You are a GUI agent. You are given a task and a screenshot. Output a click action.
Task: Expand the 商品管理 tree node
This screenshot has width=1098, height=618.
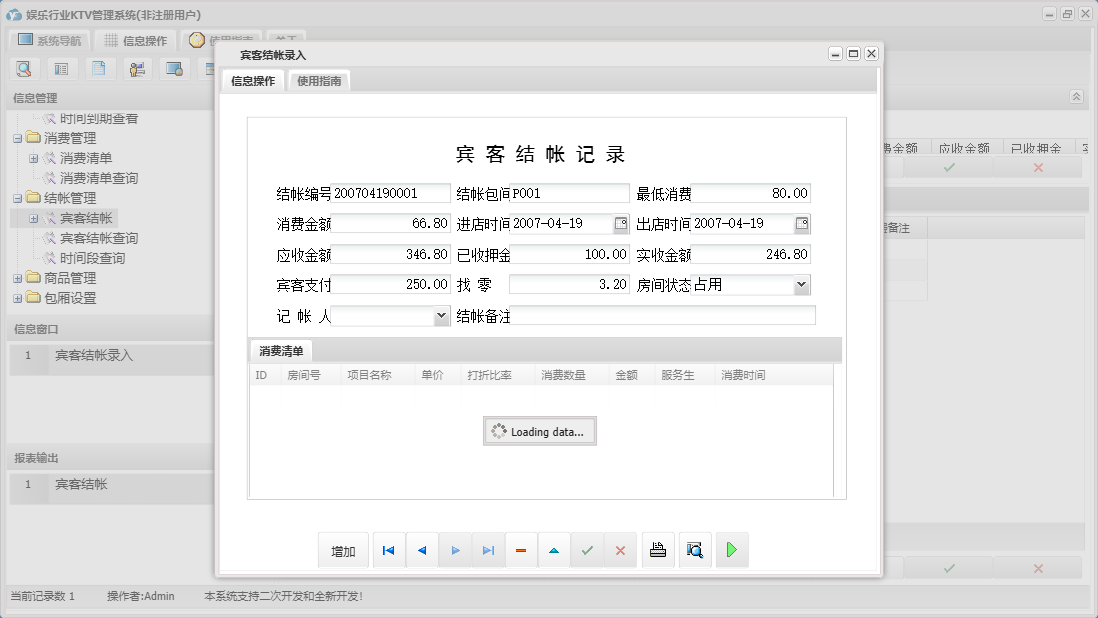point(17,278)
